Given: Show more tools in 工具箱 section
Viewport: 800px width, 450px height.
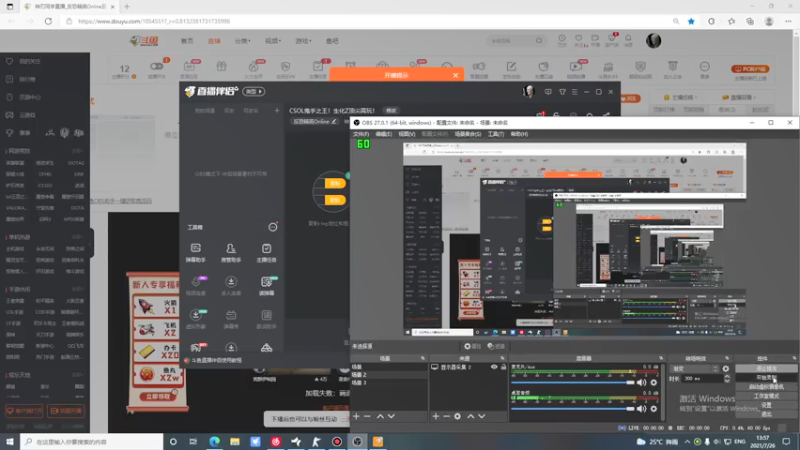Looking at the screenshot, I should (x=273, y=227).
